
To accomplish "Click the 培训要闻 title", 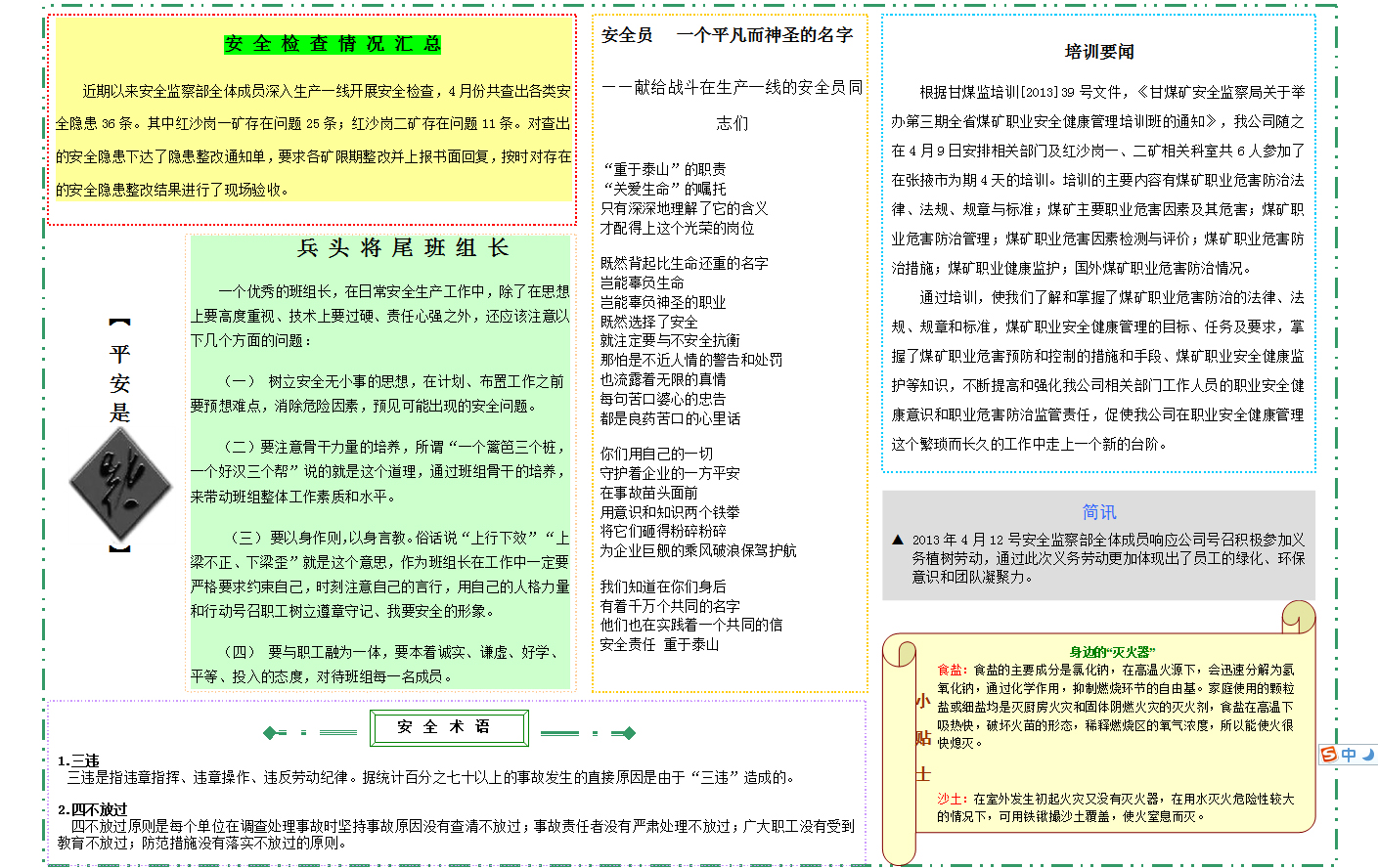I will [1099, 52].
